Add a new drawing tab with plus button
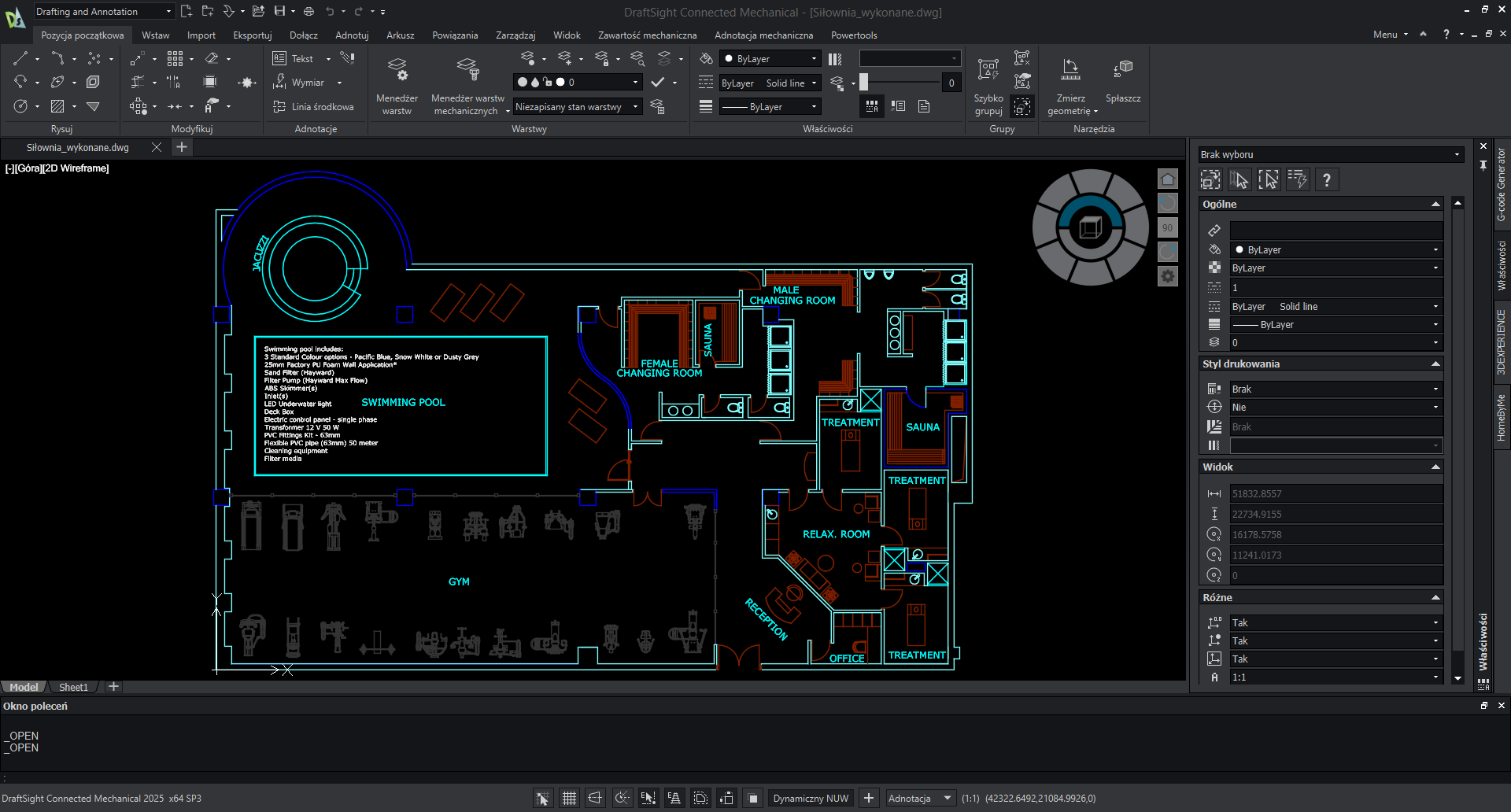 pyautogui.click(x=182, y=147)
